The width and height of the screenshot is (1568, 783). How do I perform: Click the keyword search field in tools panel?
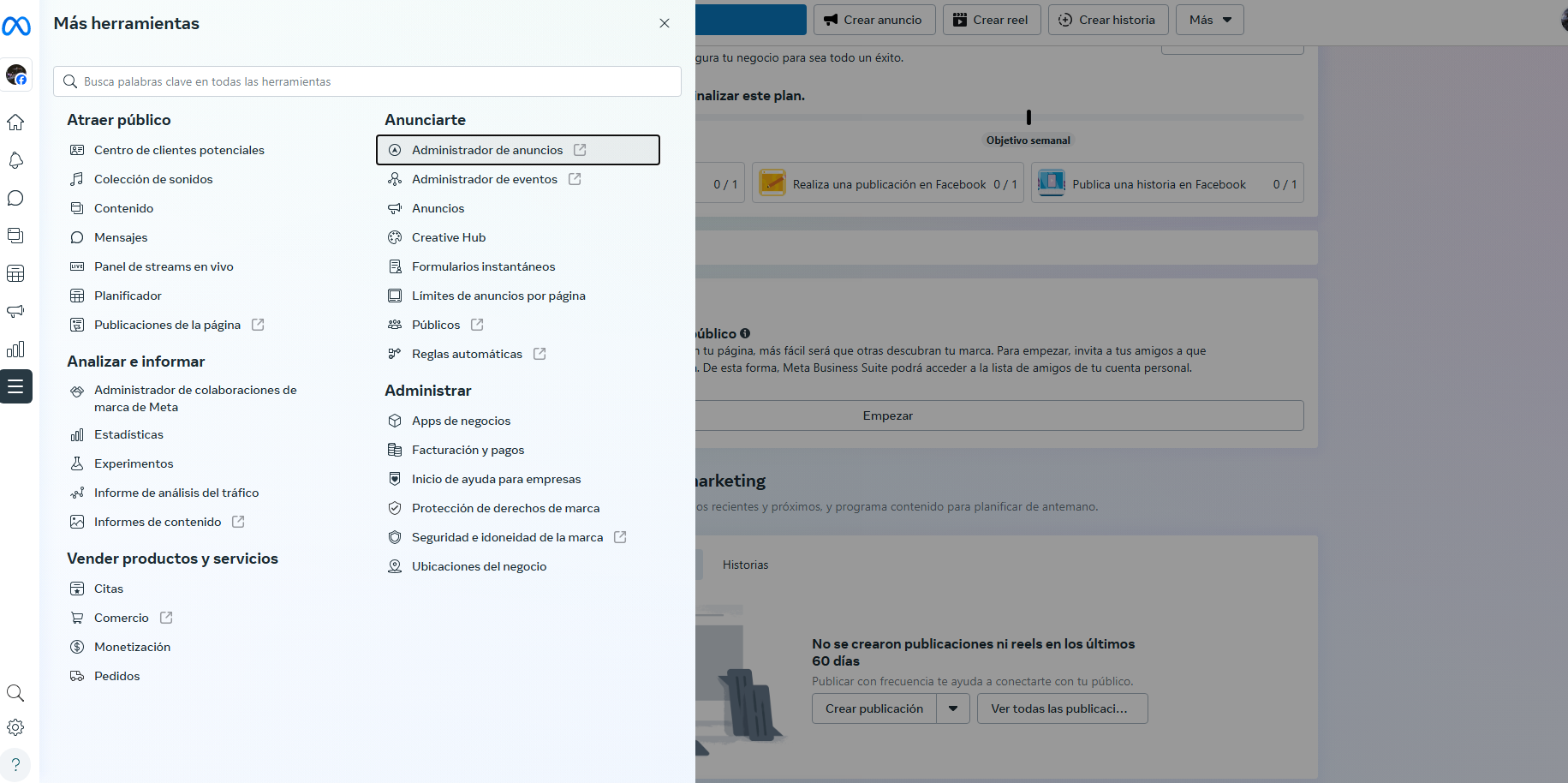tap(367, 81)
